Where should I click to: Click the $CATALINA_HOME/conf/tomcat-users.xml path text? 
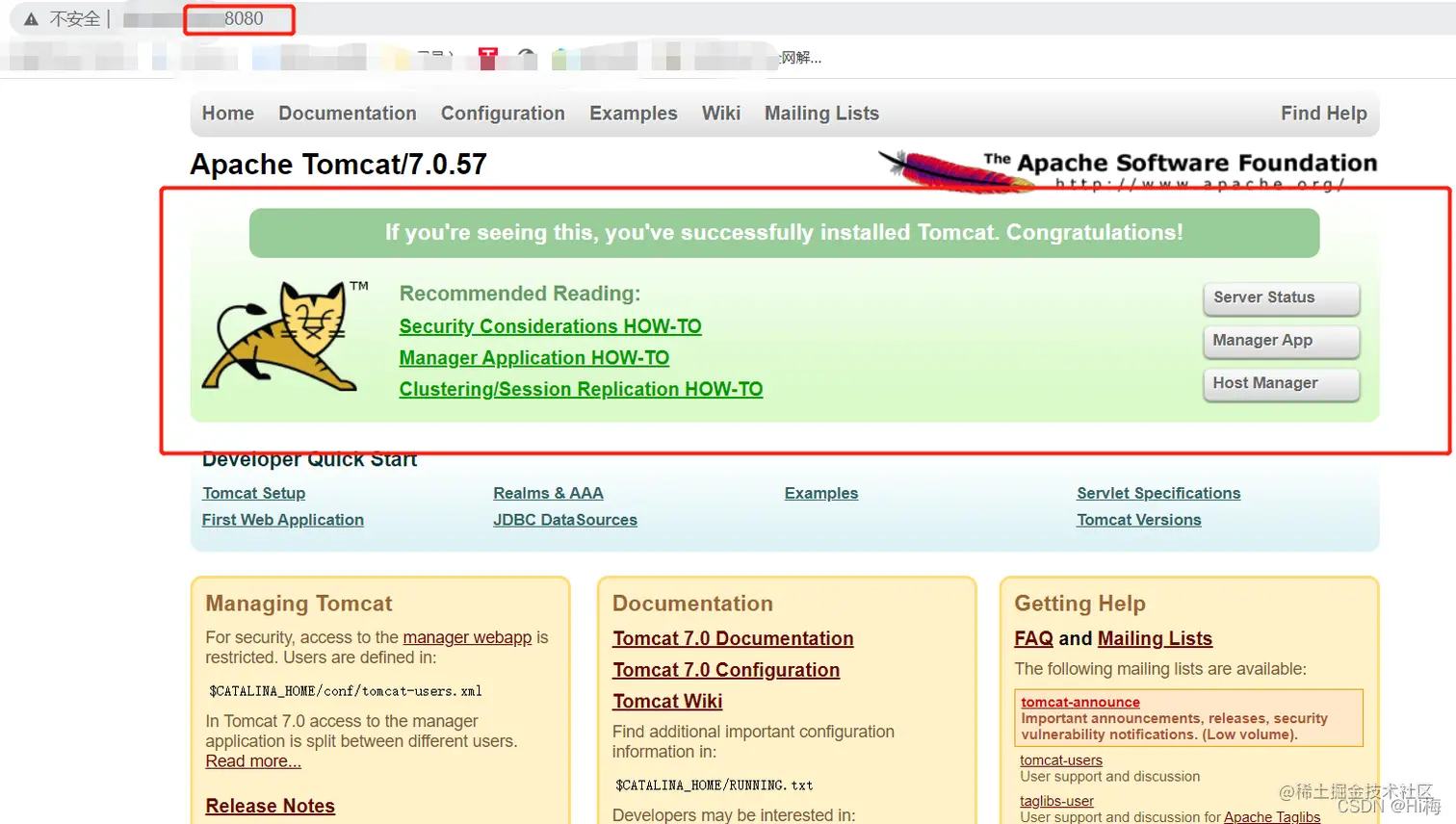[x=346, y=691]
